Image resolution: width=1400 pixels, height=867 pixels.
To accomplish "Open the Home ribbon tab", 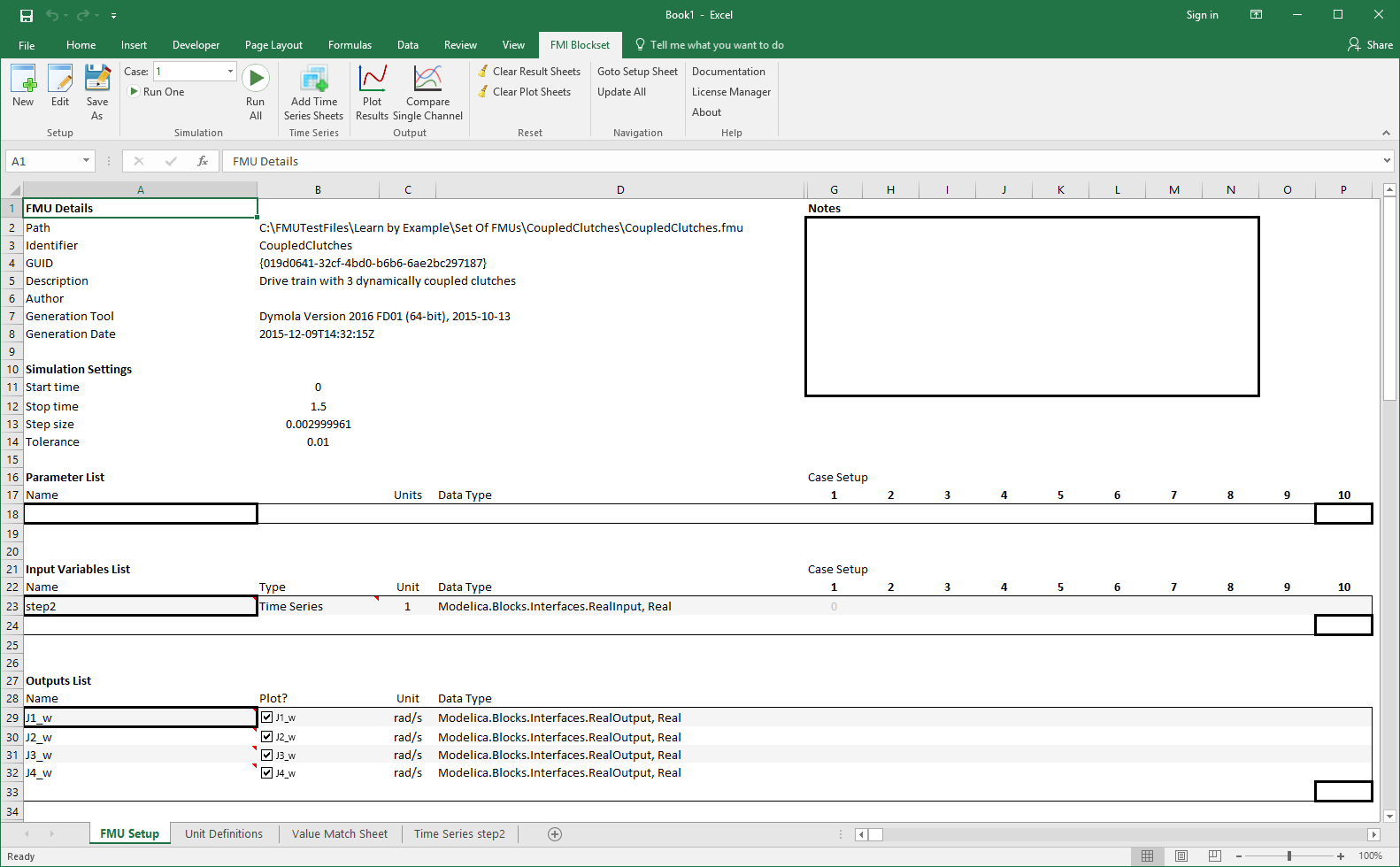I will click(81, 45).
